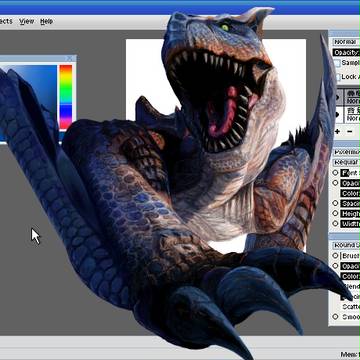The image size is (360, 360).
Task: Remove layer with the minus button
Action: coord(349,132)
